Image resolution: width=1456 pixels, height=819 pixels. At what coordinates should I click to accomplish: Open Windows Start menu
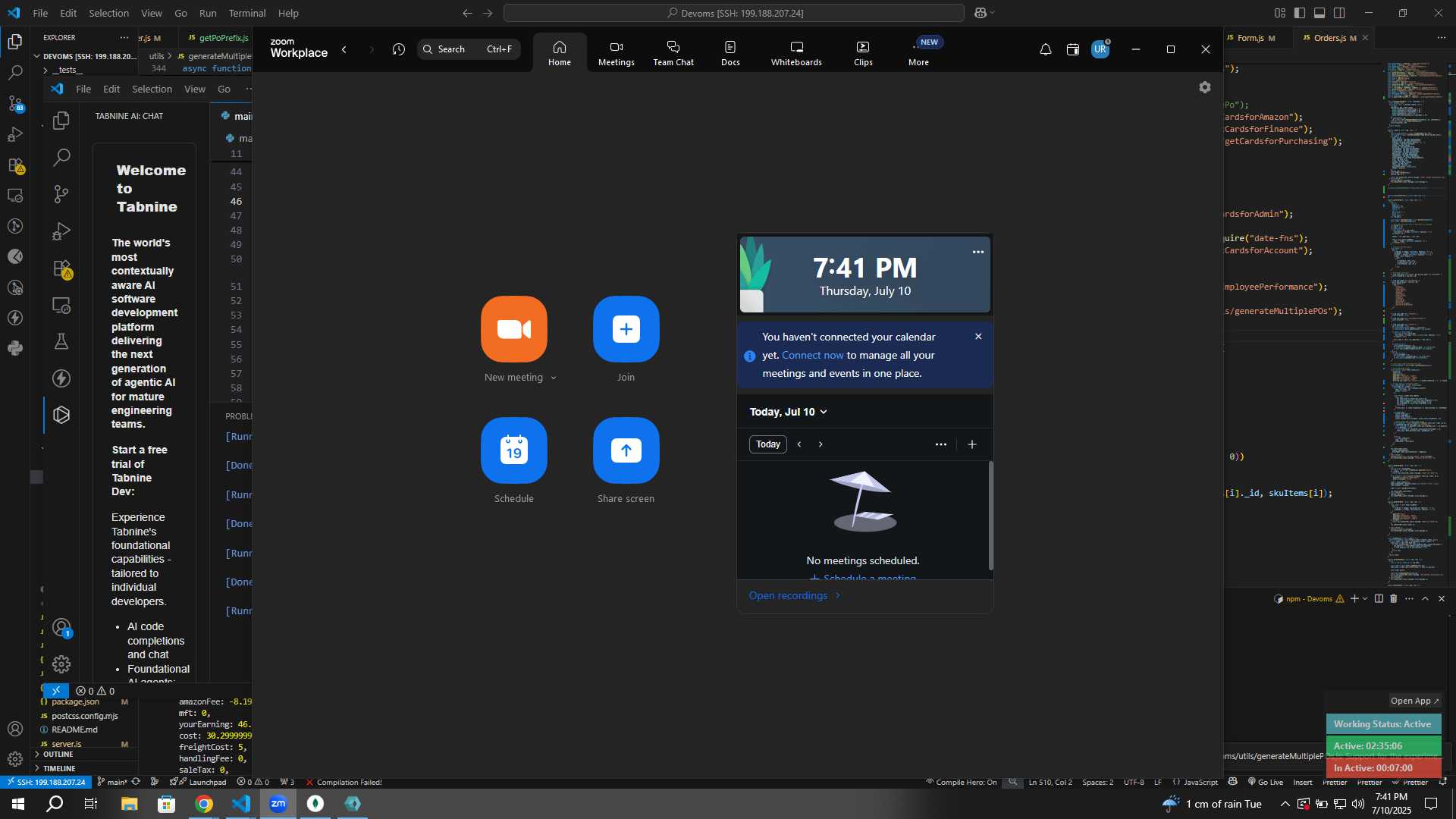18,804
